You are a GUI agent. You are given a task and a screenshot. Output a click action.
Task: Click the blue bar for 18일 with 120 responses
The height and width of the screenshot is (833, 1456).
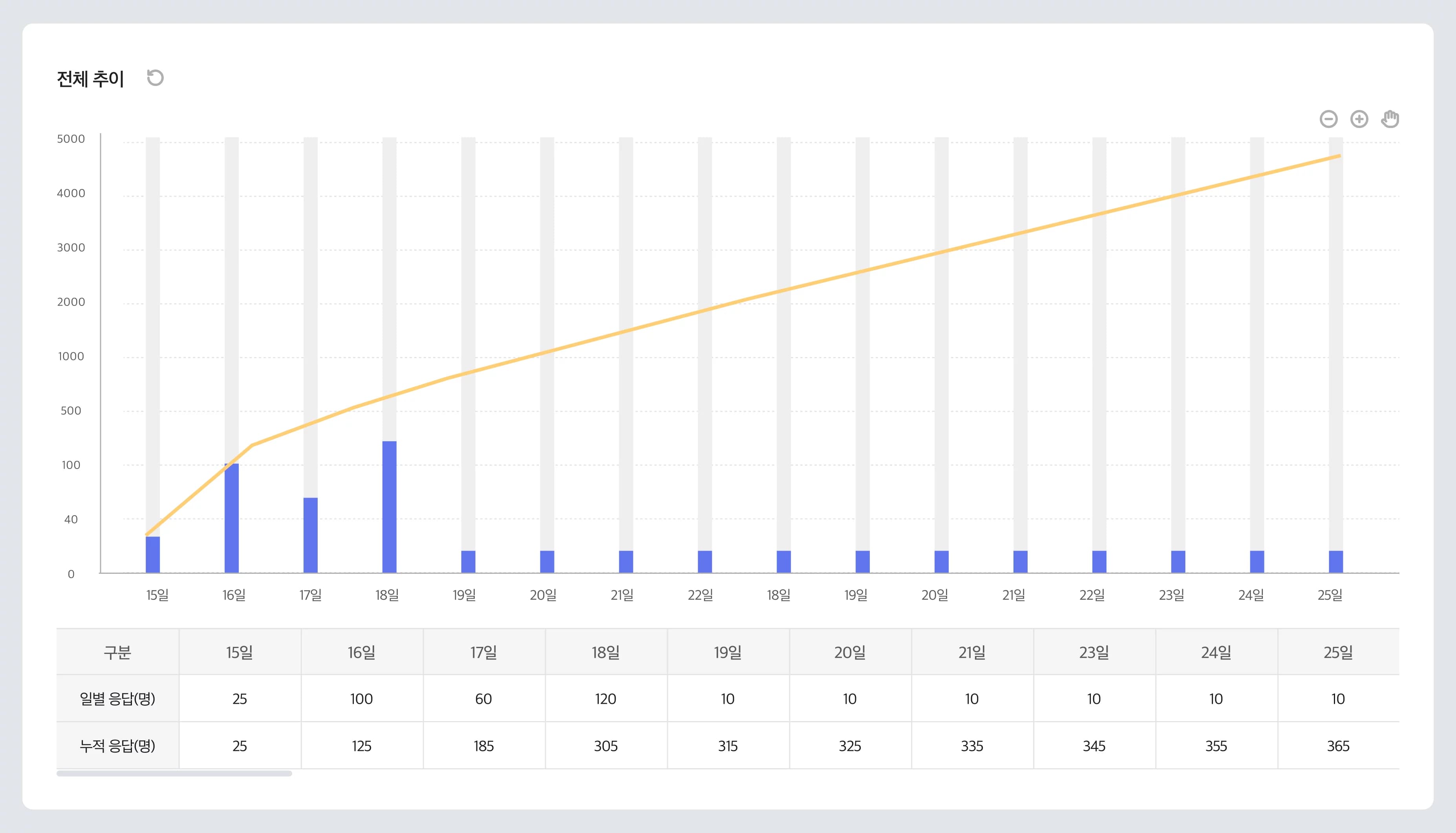[x=390, y=506]
